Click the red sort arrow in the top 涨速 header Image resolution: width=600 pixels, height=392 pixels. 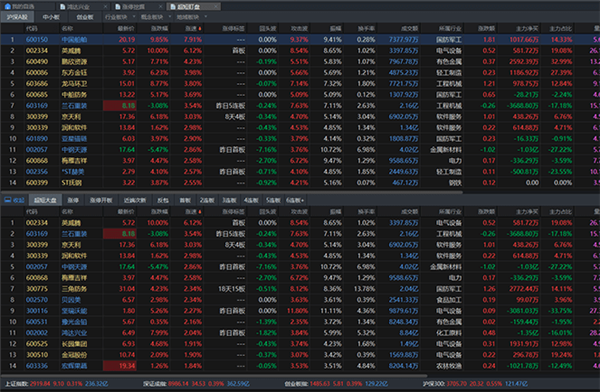pyautogui.click(x=199, y=28)
